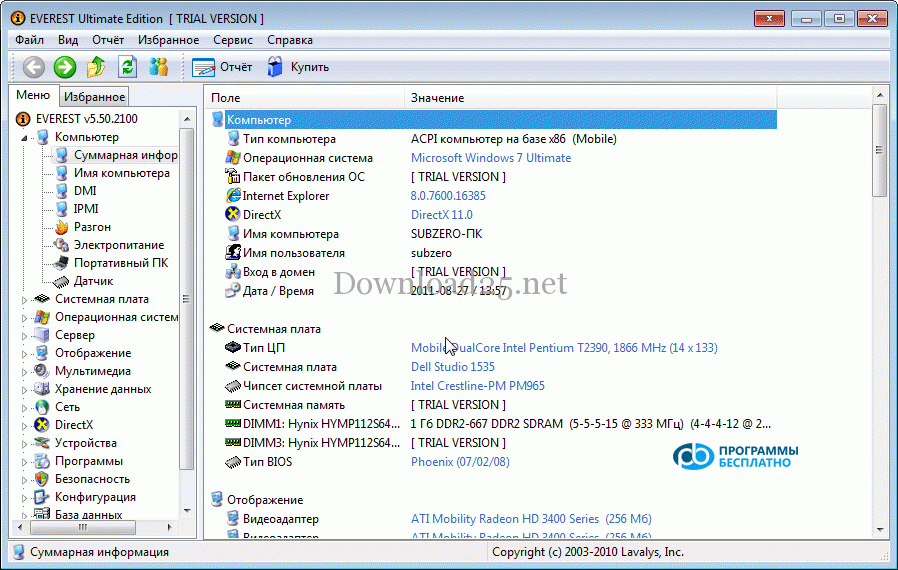Open the Отчёт menu in menu bar
Image resolution: width=898 pixels, height=570 pixels.
(108, 40)
